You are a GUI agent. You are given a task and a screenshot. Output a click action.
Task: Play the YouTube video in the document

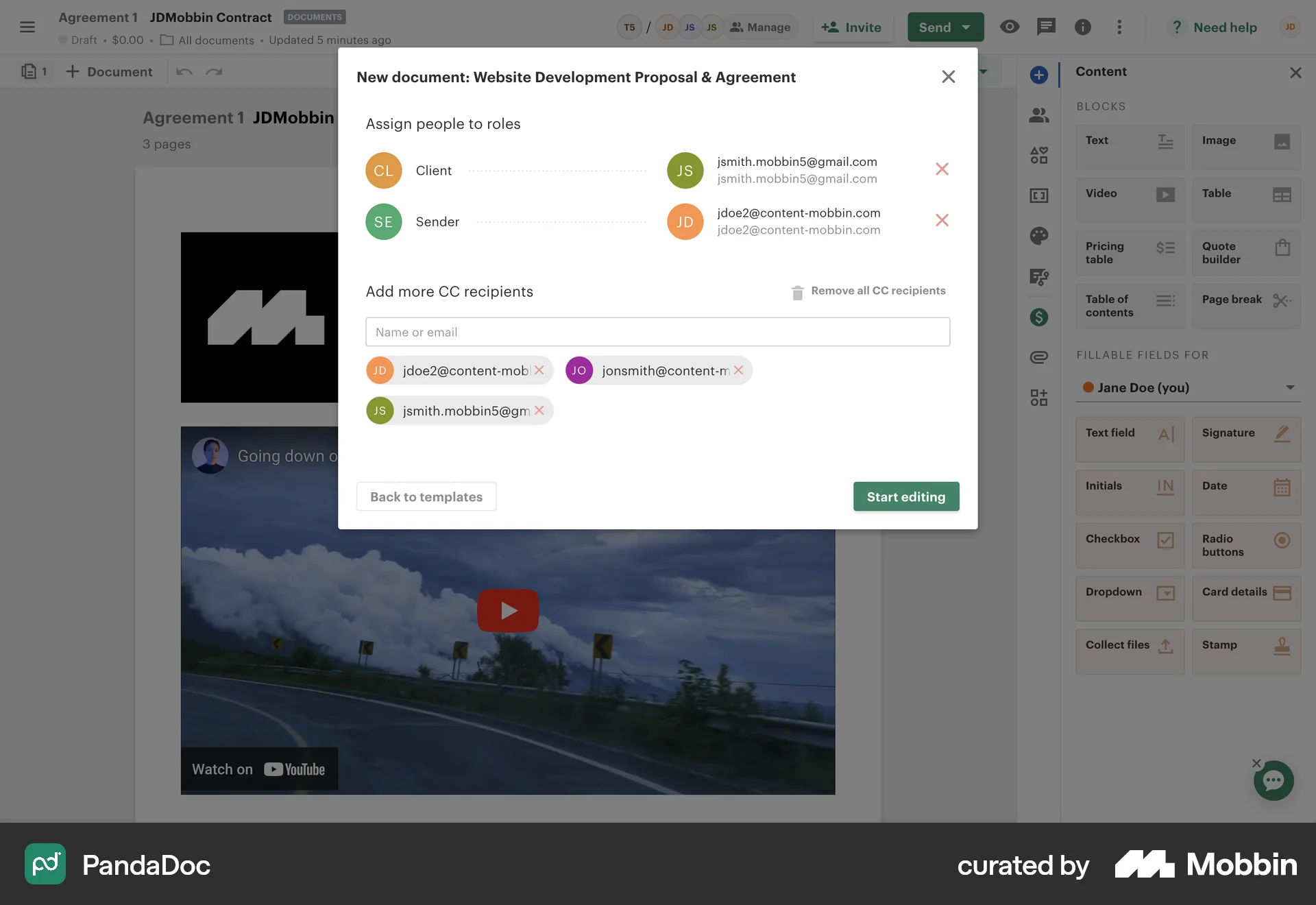pyautogui.click(x=507, y=610)
